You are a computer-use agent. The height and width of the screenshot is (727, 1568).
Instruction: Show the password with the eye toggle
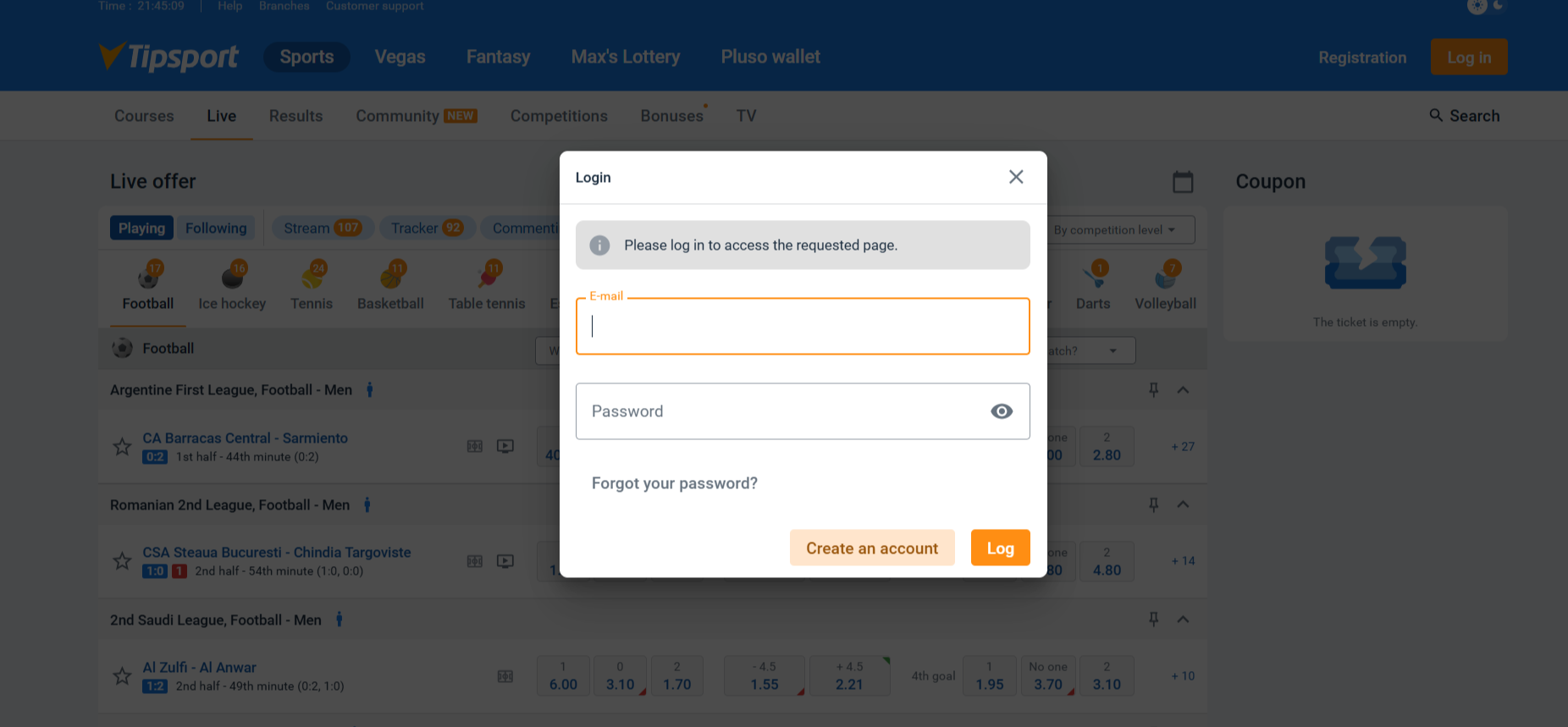(1002, 411)
